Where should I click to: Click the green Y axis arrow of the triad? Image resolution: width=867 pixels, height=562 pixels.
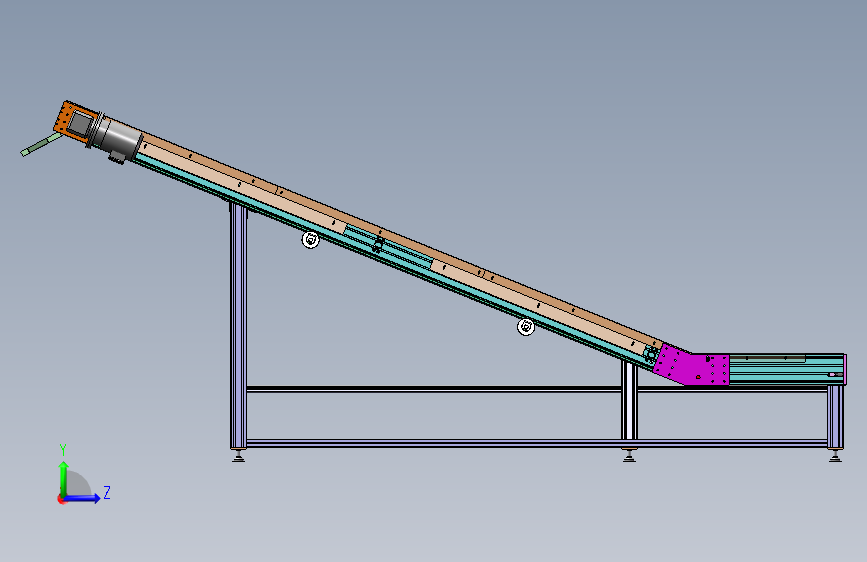coord(64,478)
